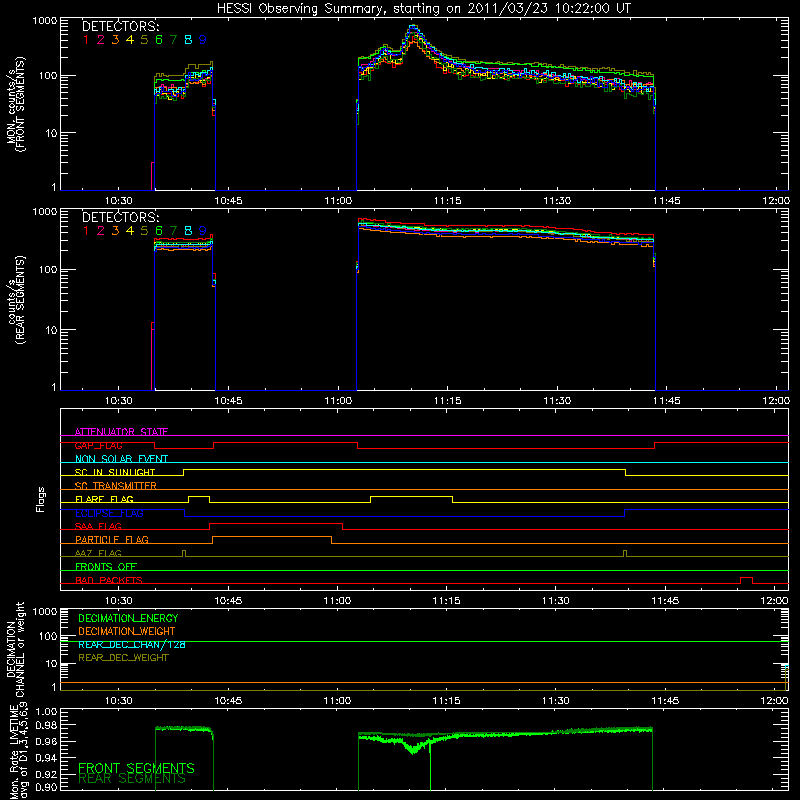Click the BAD_PACKETS pulse near 12:00
Screen dimensions: 800x800
tap(746, 580)
